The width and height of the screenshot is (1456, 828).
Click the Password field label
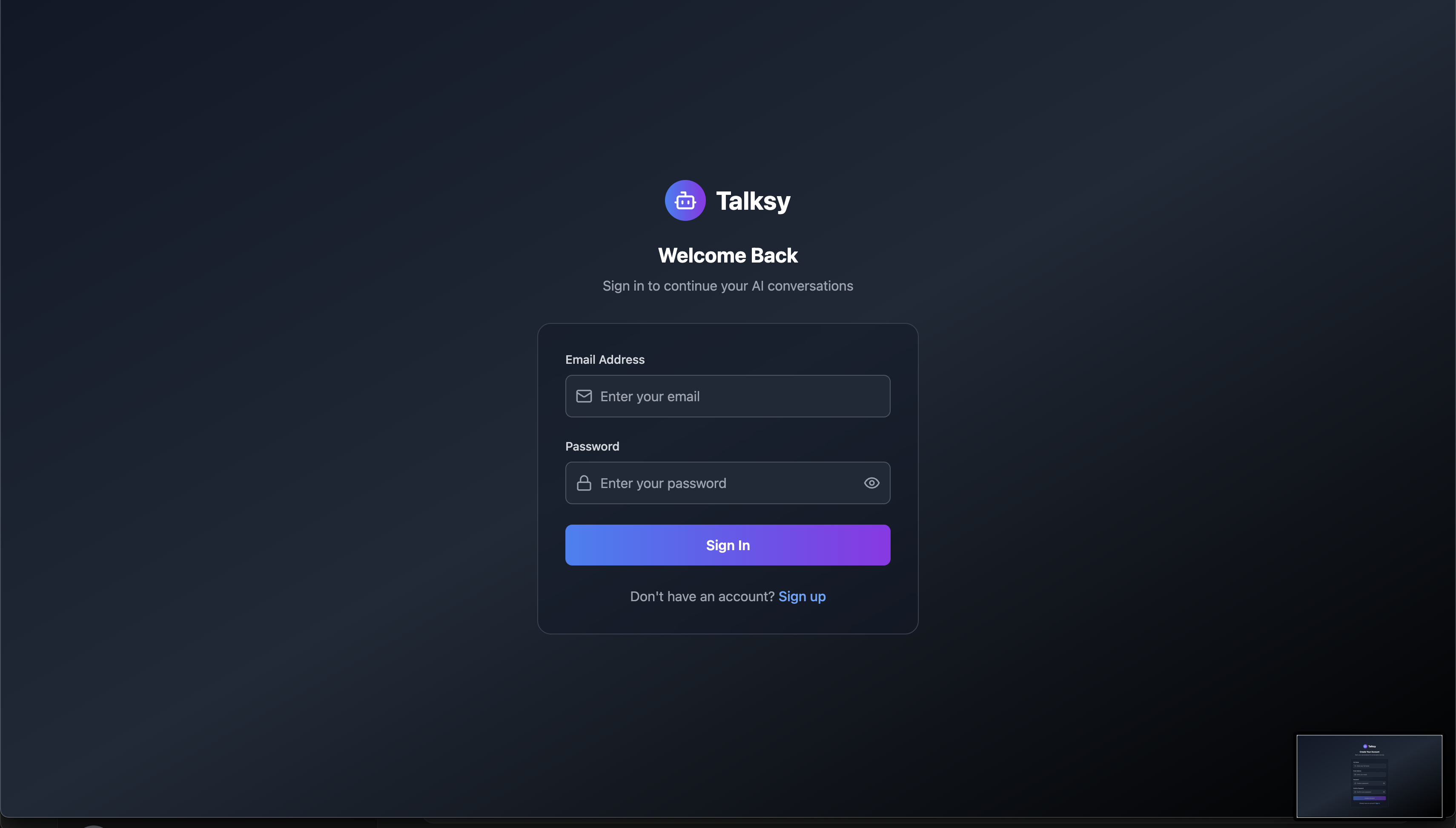tap(592, 446)
